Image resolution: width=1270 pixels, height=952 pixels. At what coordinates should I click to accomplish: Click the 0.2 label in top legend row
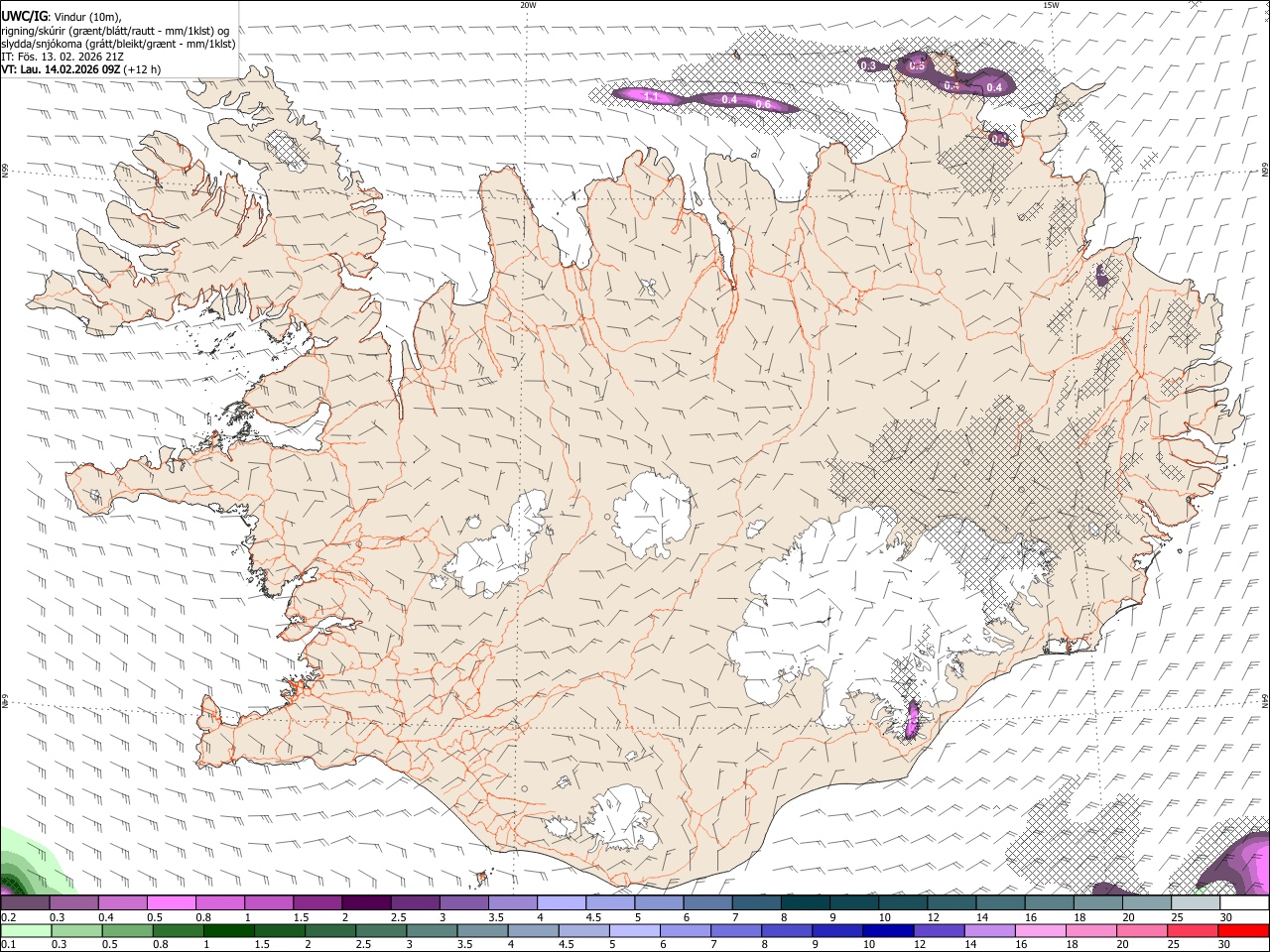9,917
